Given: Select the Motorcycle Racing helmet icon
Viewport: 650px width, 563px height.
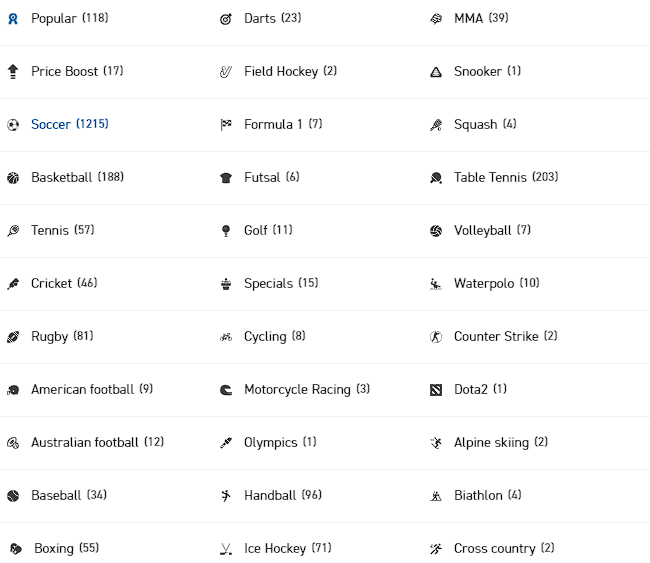Looking at the screenshot, I should point(226,390).
